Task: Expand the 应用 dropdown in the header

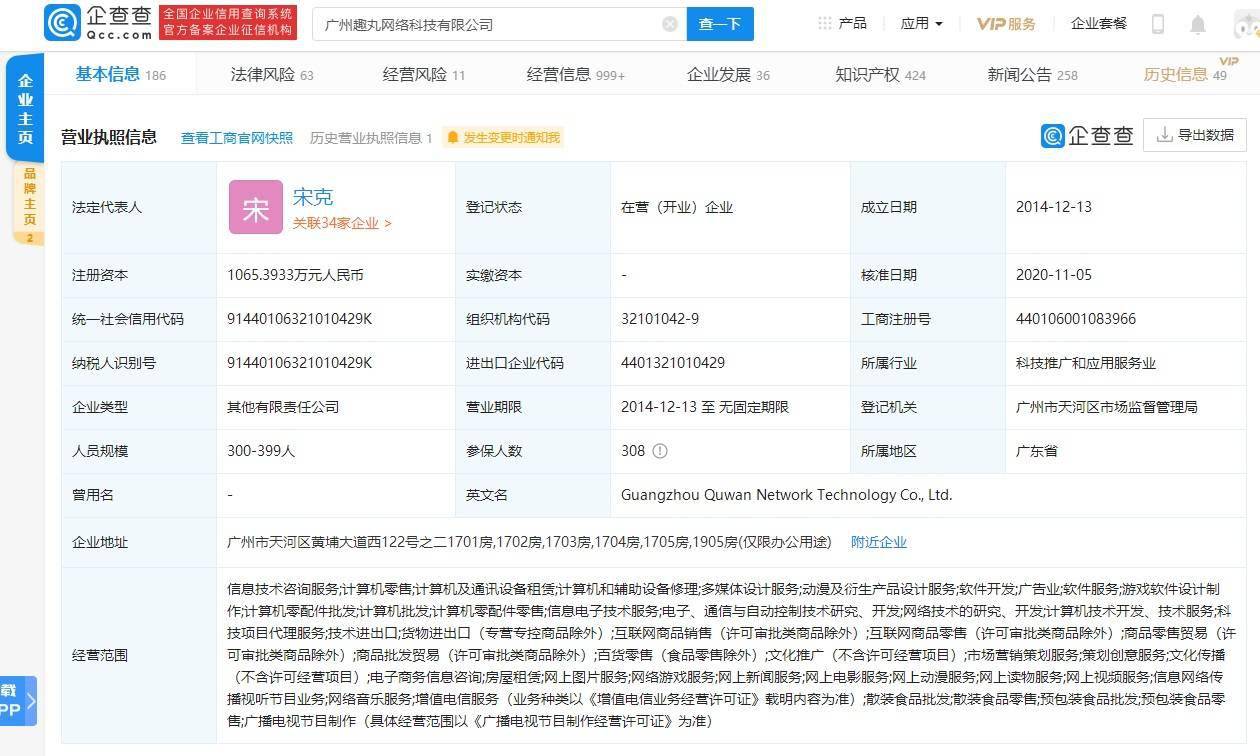Action: coord(919,23)
